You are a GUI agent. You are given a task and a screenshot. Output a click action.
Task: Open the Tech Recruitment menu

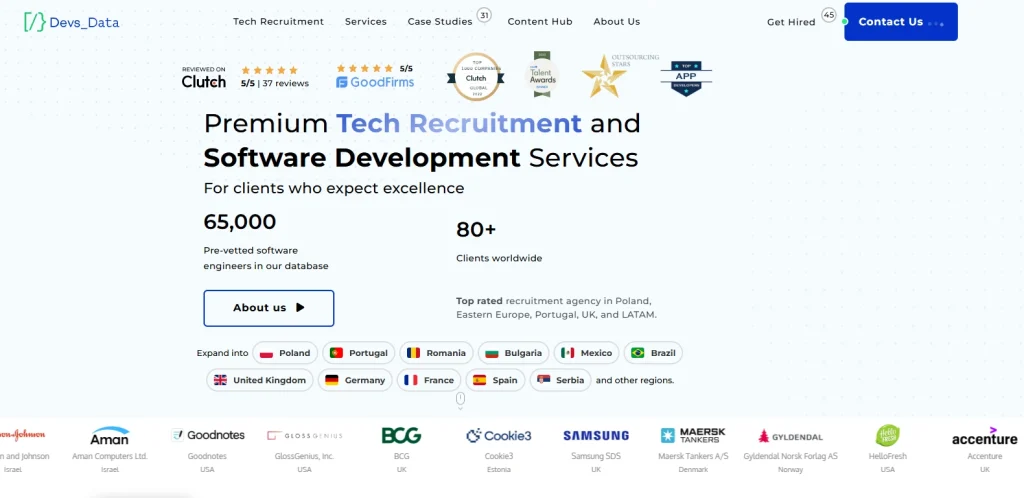click(x=278, y=22)
